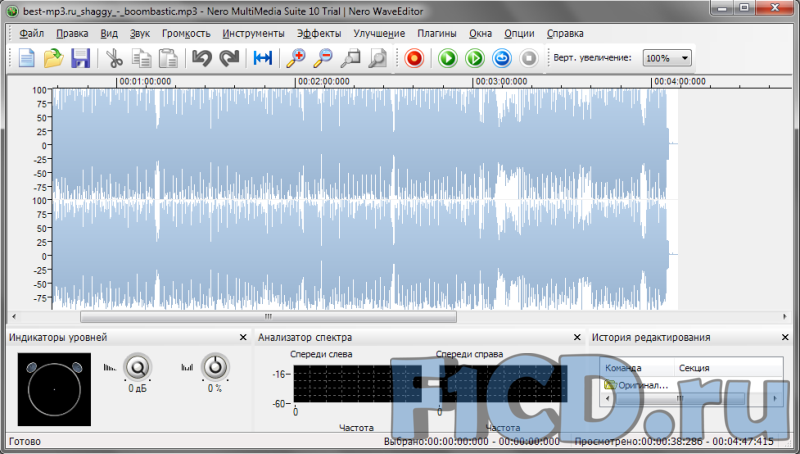Open the Справка menu
800x454 pixels.
565,34
